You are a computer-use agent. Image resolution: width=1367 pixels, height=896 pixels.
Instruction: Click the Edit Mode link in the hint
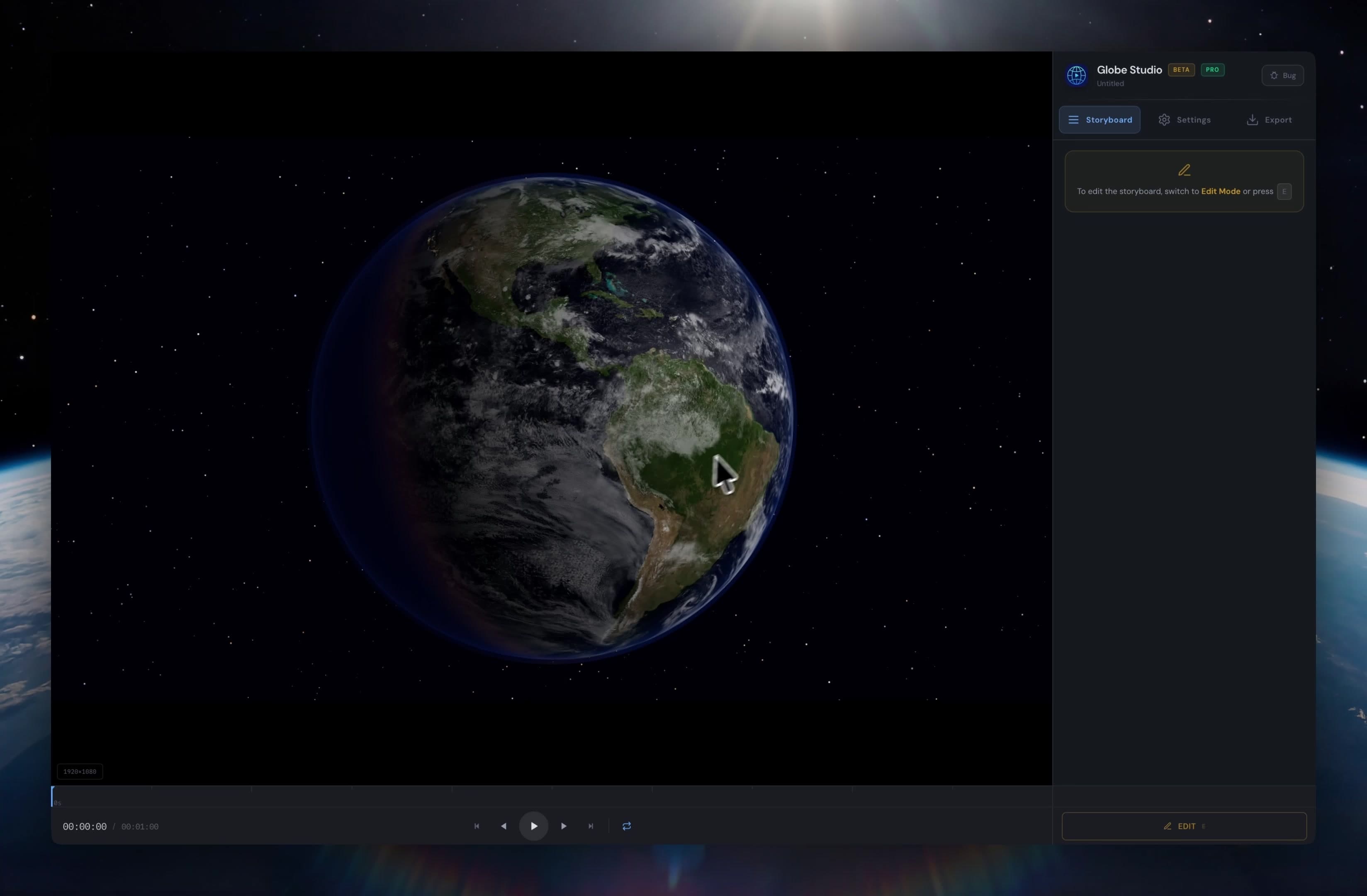pyautogui.click(x=1221, y=191)
